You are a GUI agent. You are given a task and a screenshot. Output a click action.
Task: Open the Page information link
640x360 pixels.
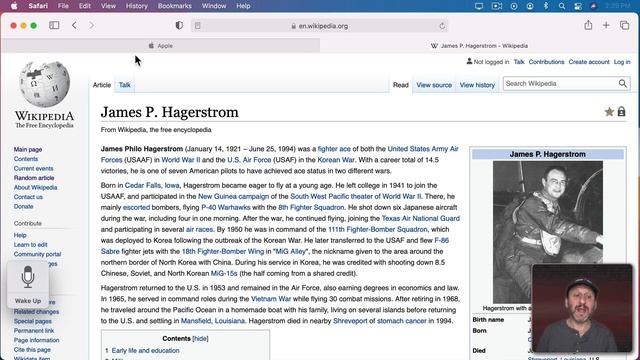(36, 340)
